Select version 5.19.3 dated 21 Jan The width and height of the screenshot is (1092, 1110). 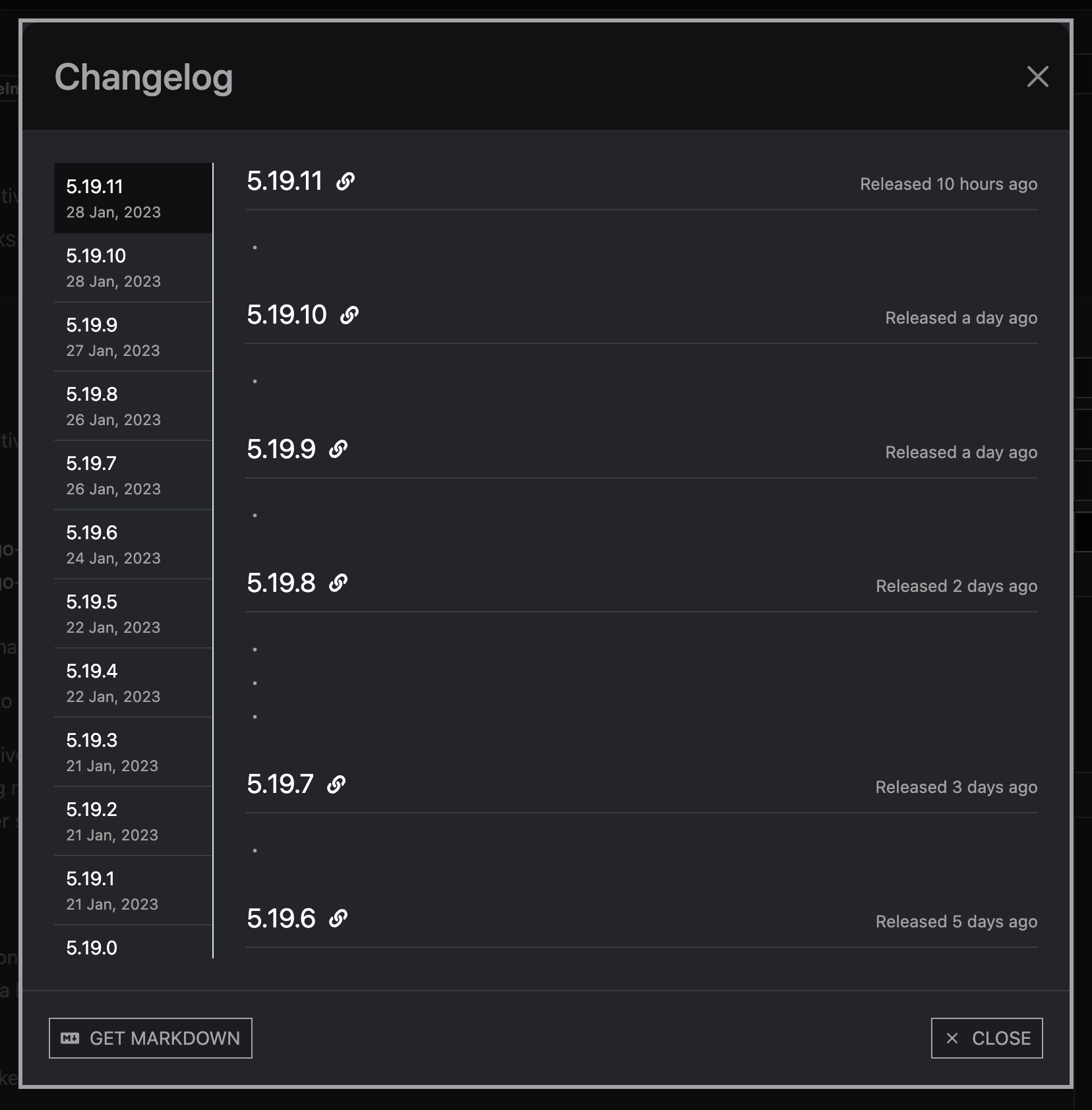tap(132, 751)
